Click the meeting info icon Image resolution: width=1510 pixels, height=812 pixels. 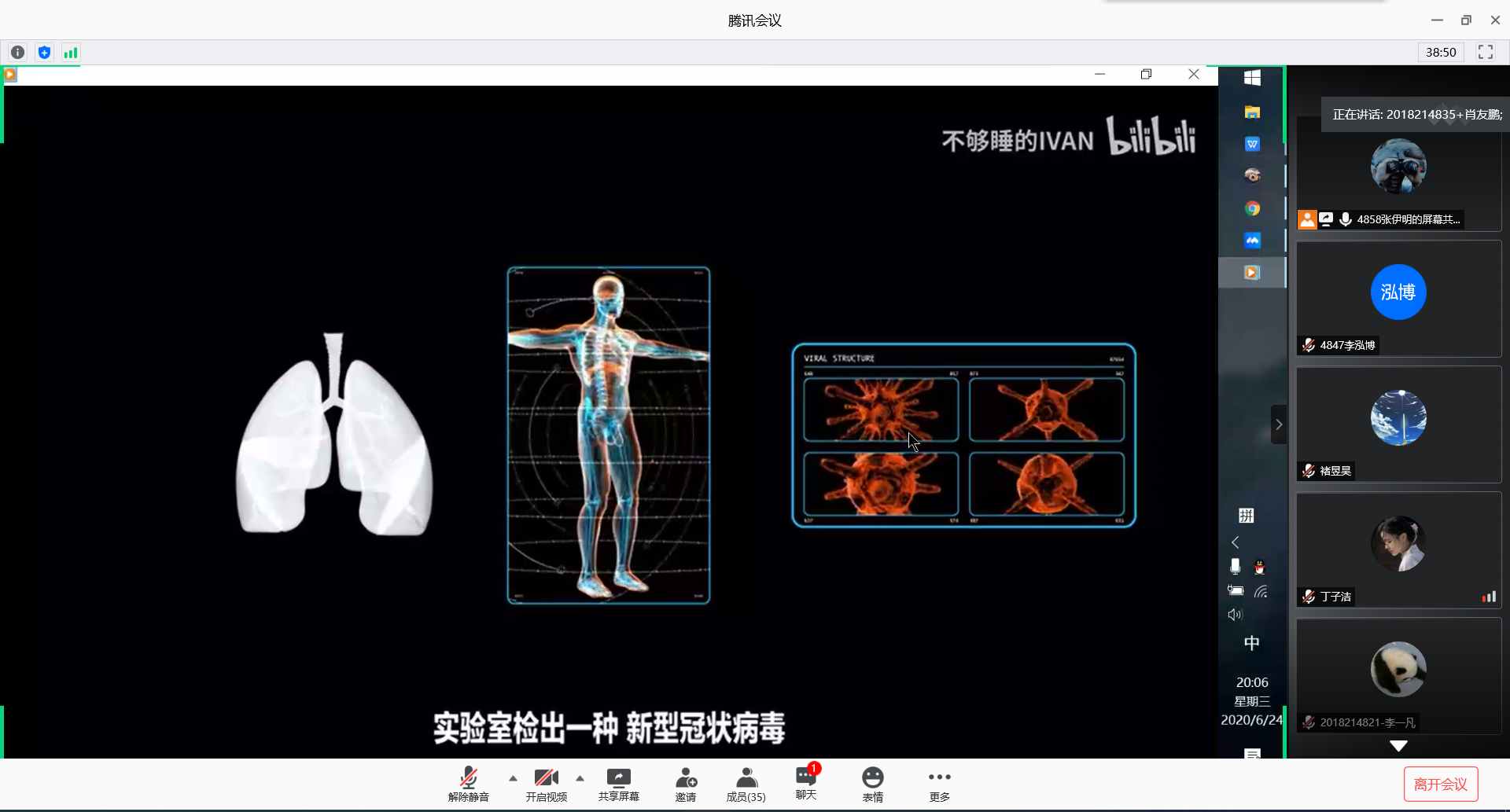click(x=17, y=53)
